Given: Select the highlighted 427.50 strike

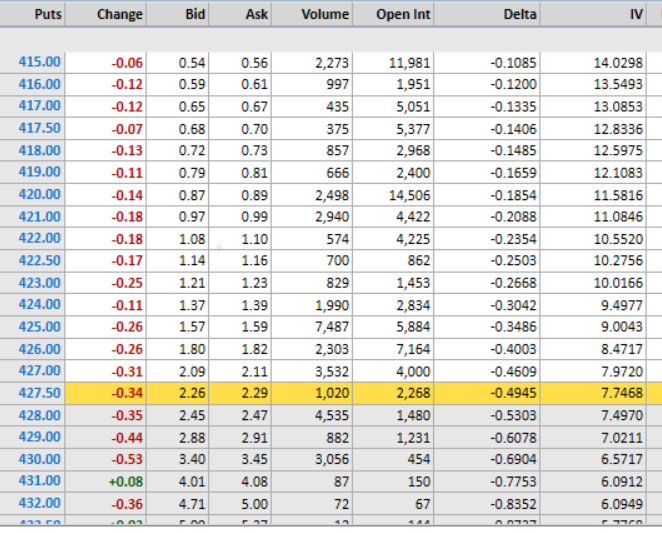Looking at the screenshot, I should tap(39, 393).
